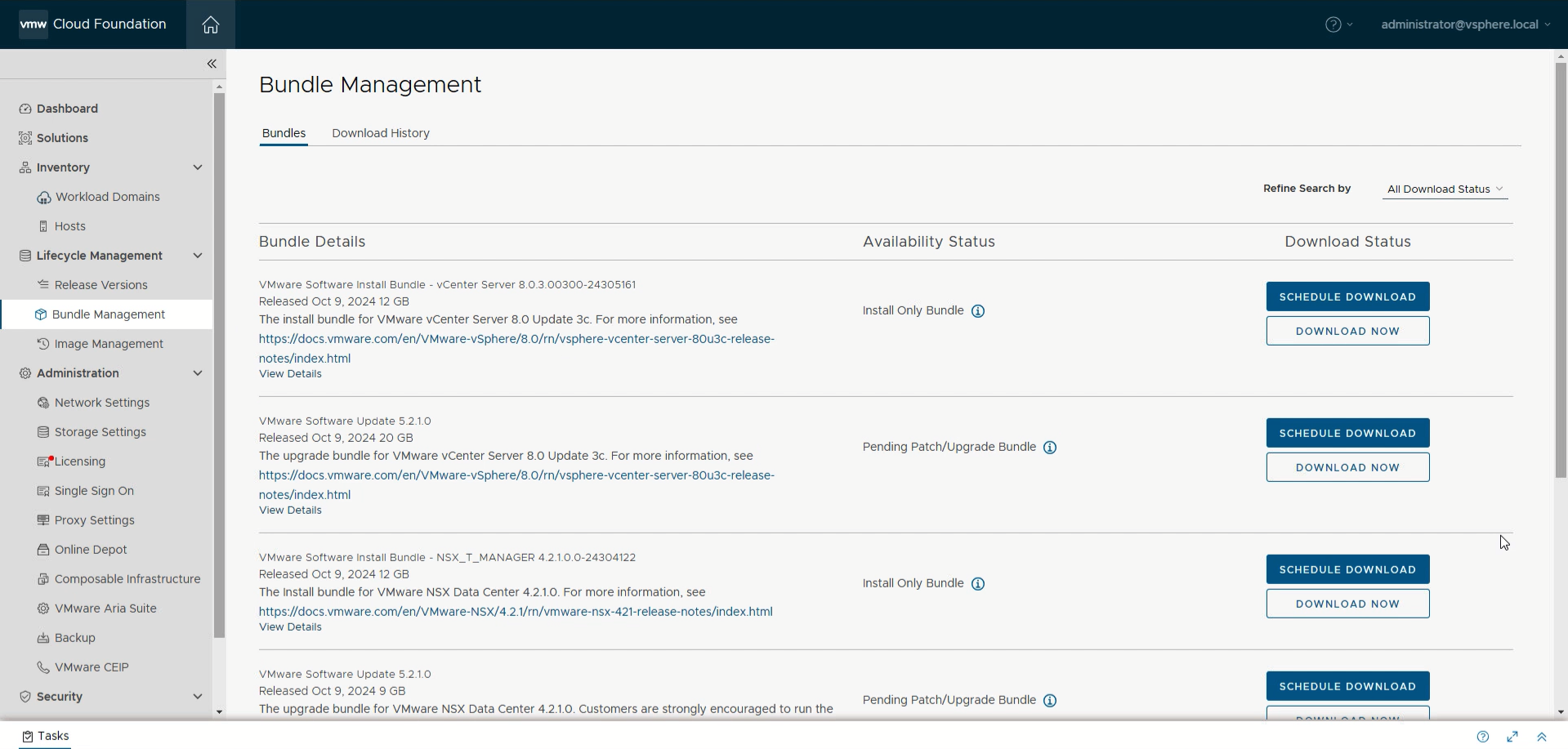Viewport: 1568px width, 749px height.
Task: Collapse the Lifecycle Management section
Action: point(198,255)
